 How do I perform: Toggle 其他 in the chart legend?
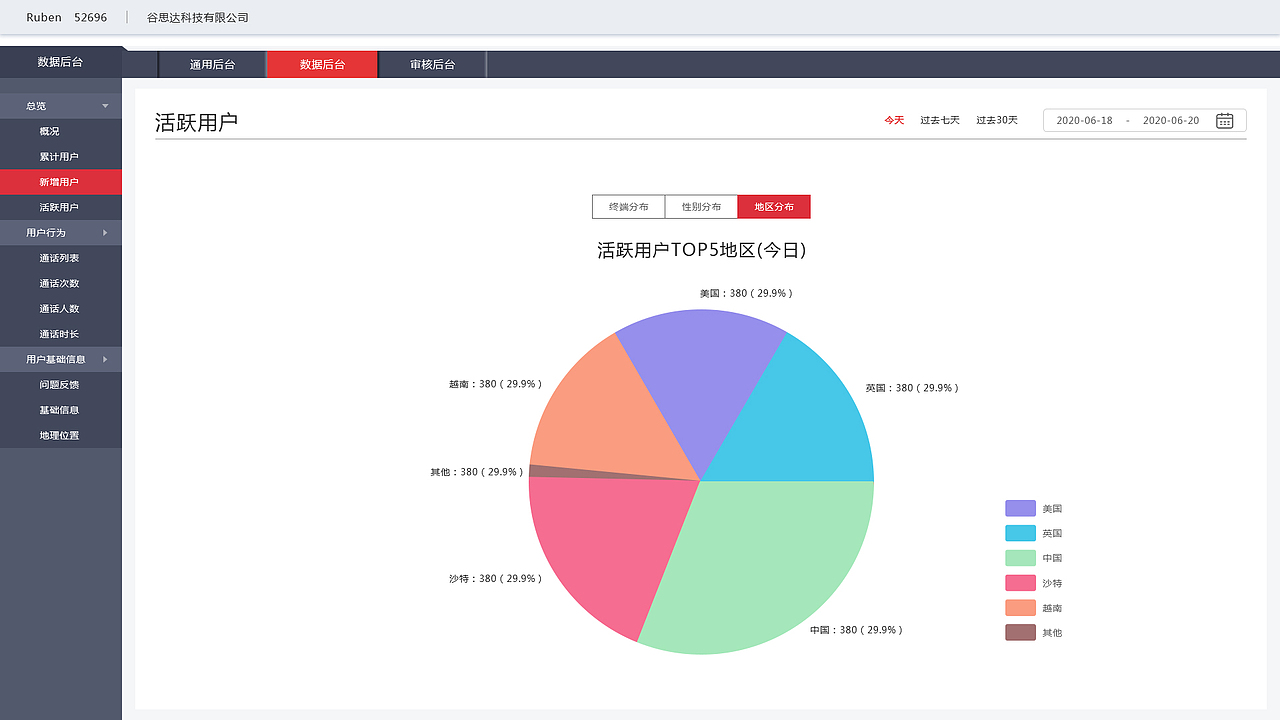[1033, 632]
